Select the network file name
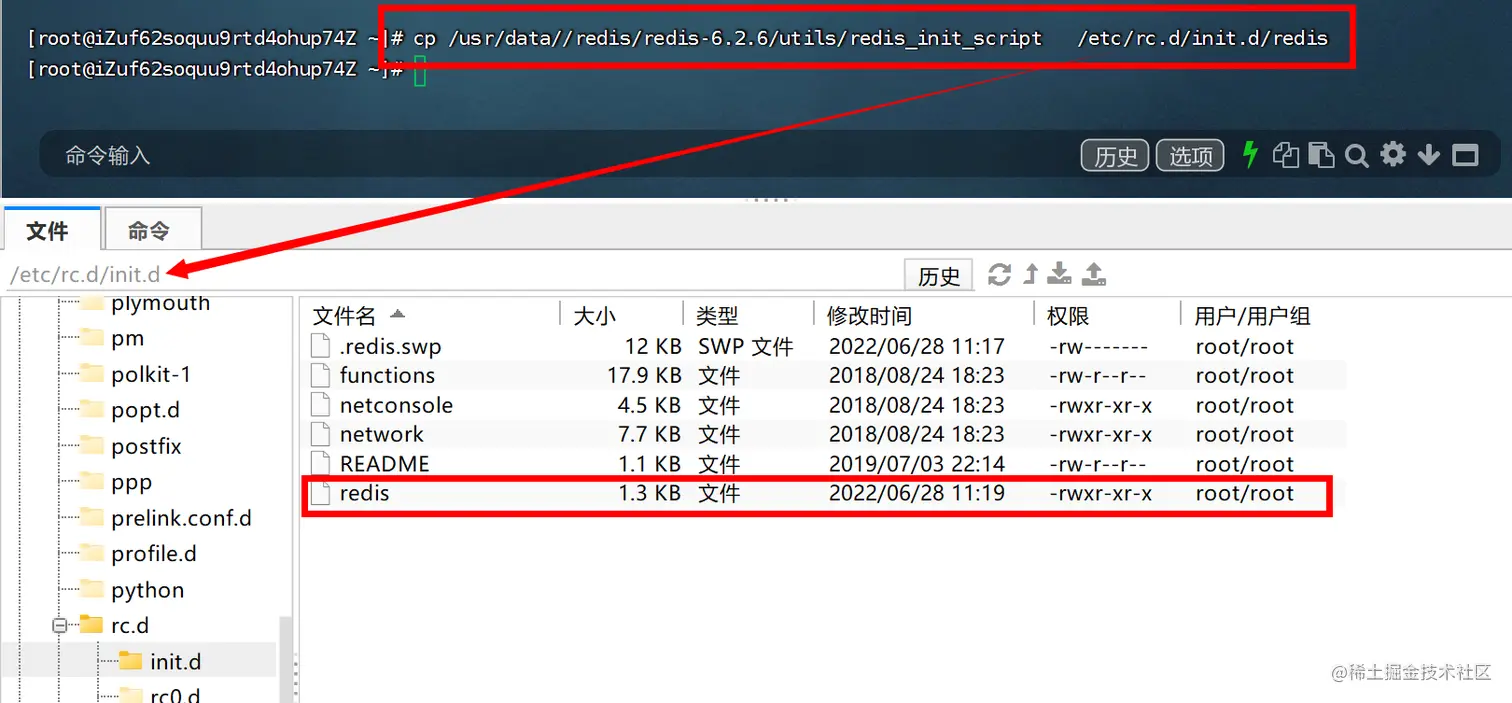Image resolution: width=1512 pixels, height=703 pixels. (x=381, y=435)
